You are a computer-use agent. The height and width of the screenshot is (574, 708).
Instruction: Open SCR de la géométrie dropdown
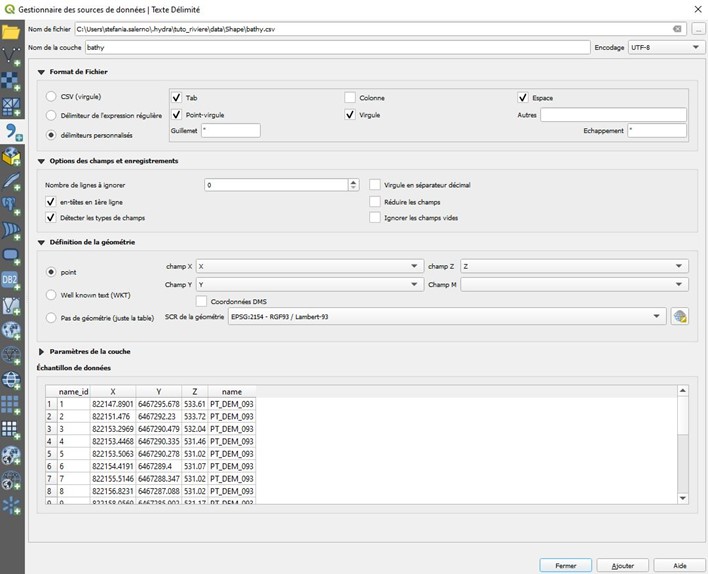pos(447,317)
